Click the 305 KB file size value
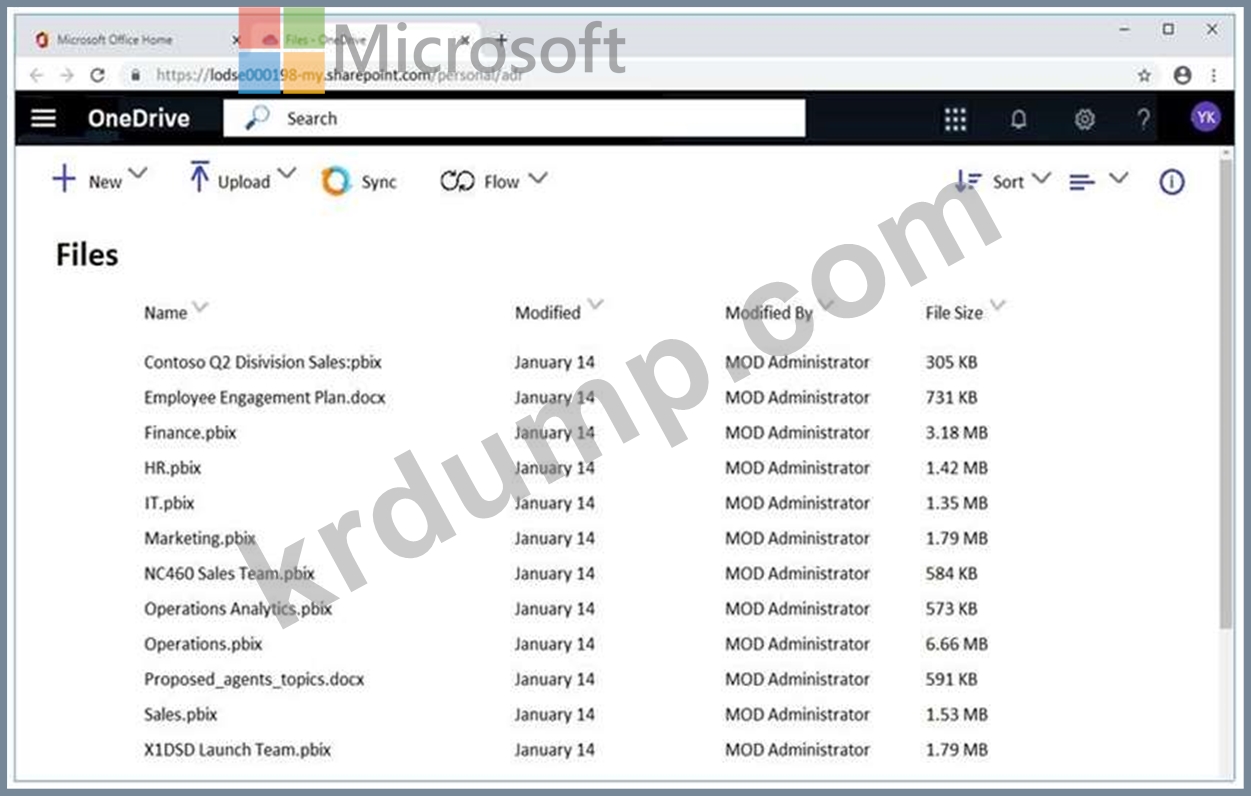The image size is (1251, 796). point(951,362)
